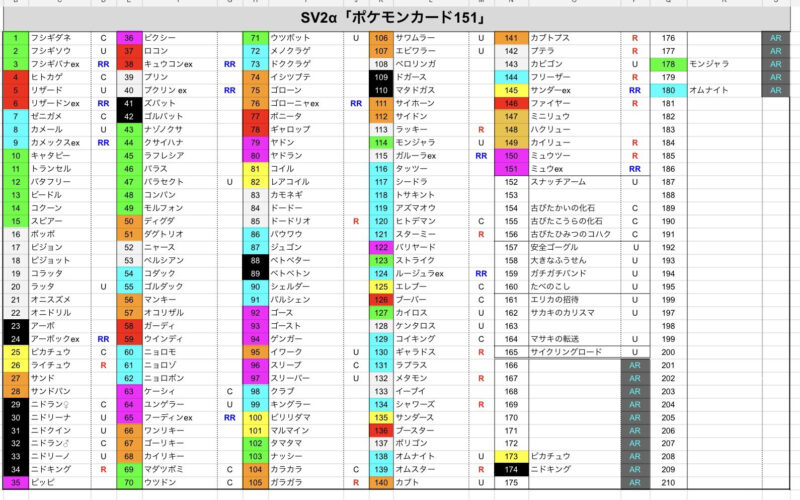Select the ゴルバット cell
This screenshot has width=800, height=500.
point(180,116)
